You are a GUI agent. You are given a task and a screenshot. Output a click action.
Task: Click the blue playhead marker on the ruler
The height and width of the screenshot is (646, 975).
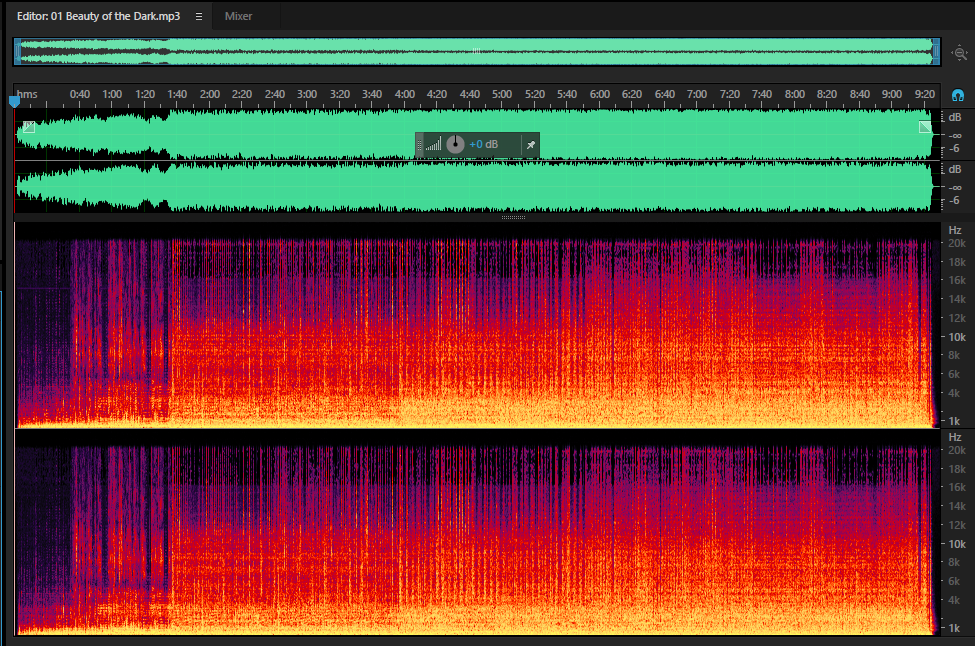(x=14, y=101)
